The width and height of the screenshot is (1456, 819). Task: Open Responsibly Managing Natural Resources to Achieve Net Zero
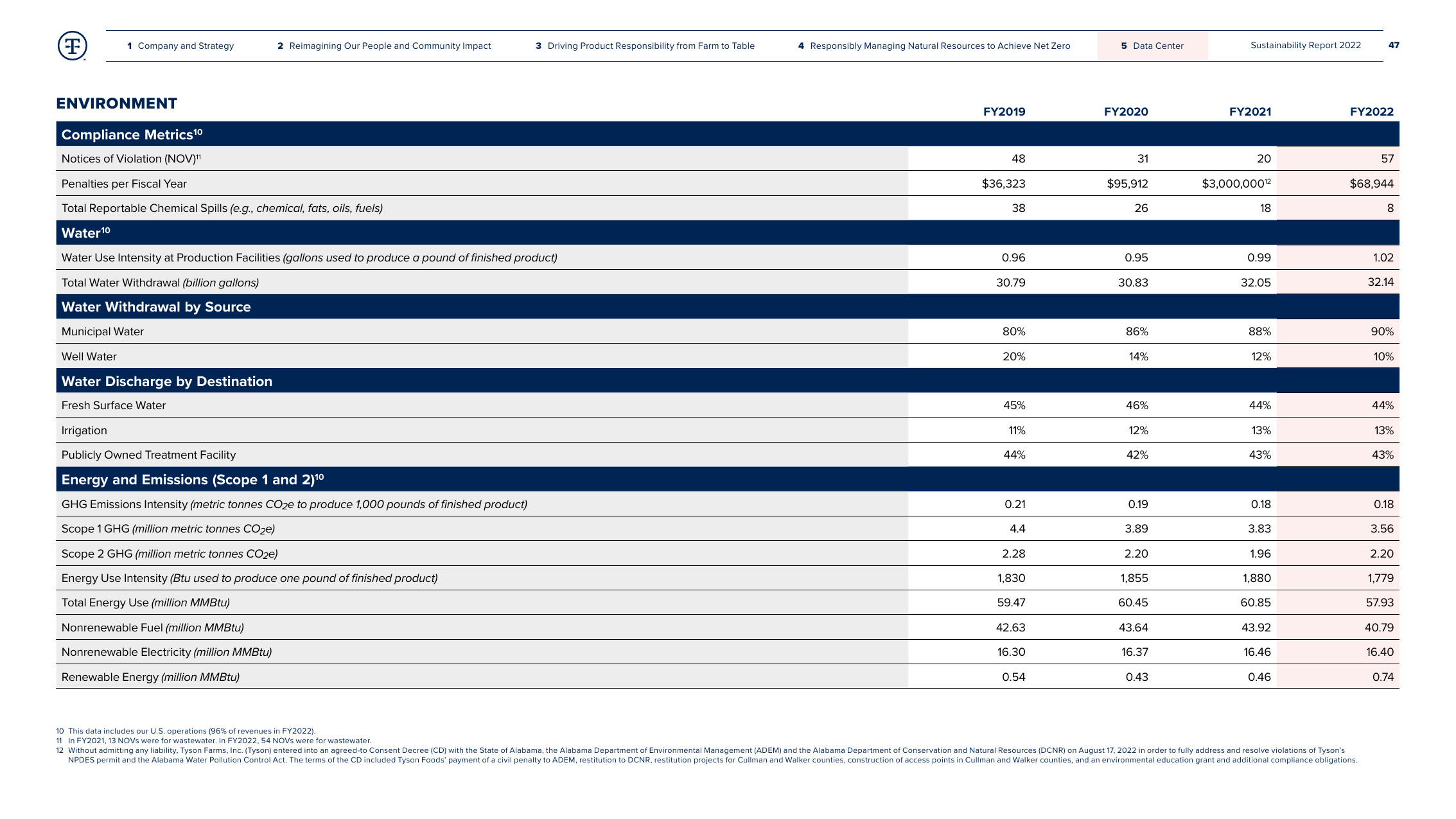click(934, 46)
